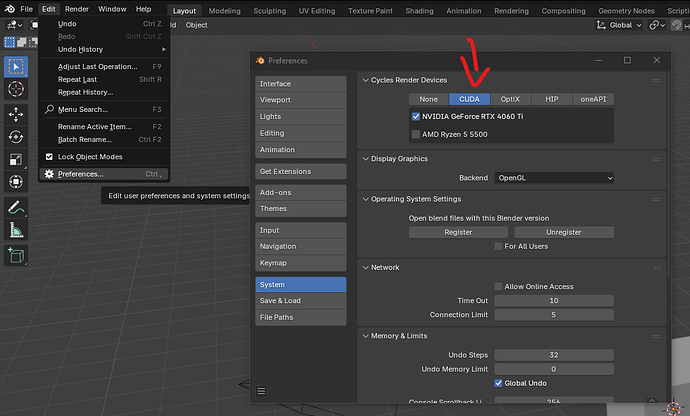Open the Add-ons preferences section
Viewport: 690px width, 416px height.
click(x=301, y=192)
